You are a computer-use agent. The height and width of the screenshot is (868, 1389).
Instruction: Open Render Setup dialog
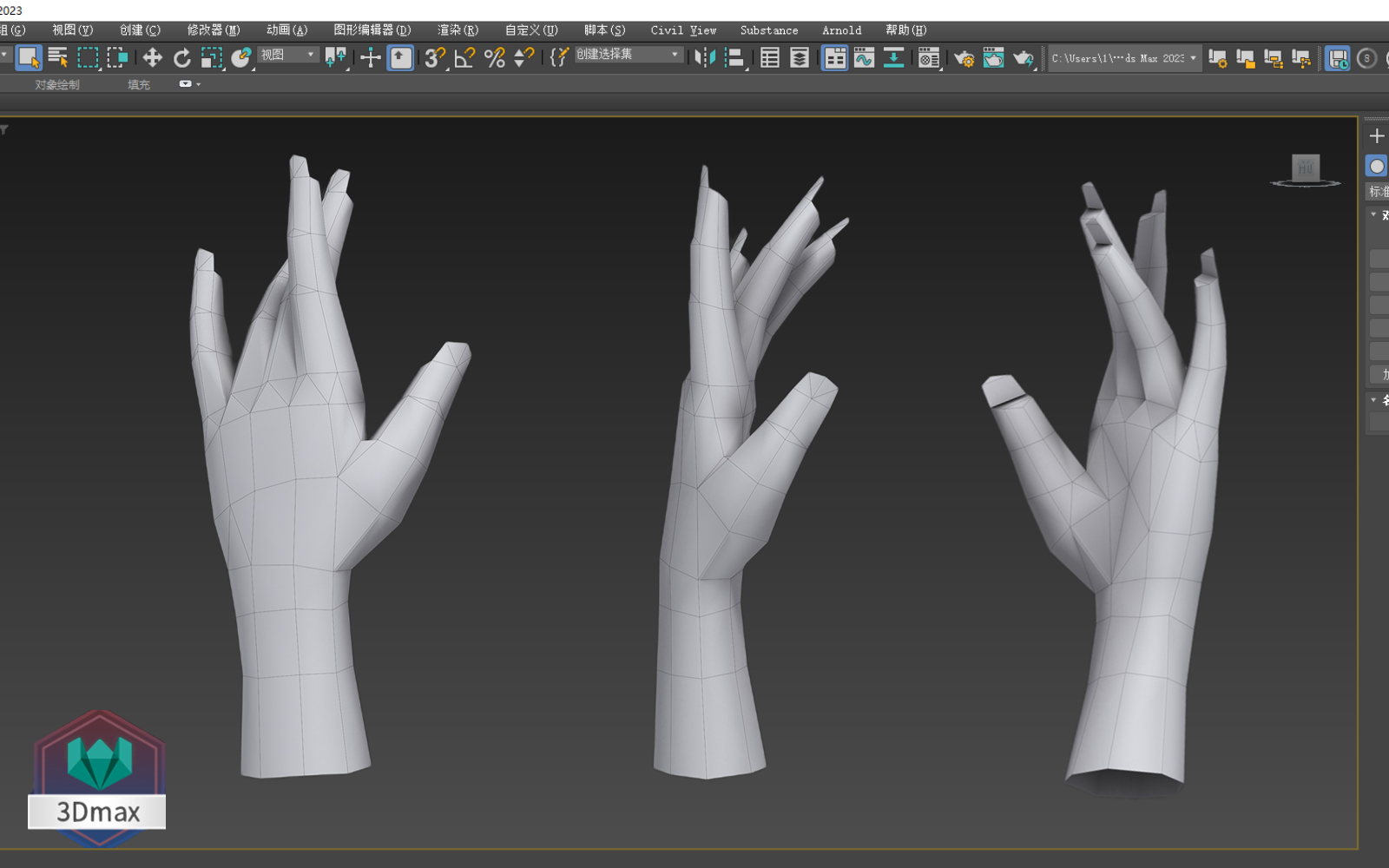pos(964,58)
